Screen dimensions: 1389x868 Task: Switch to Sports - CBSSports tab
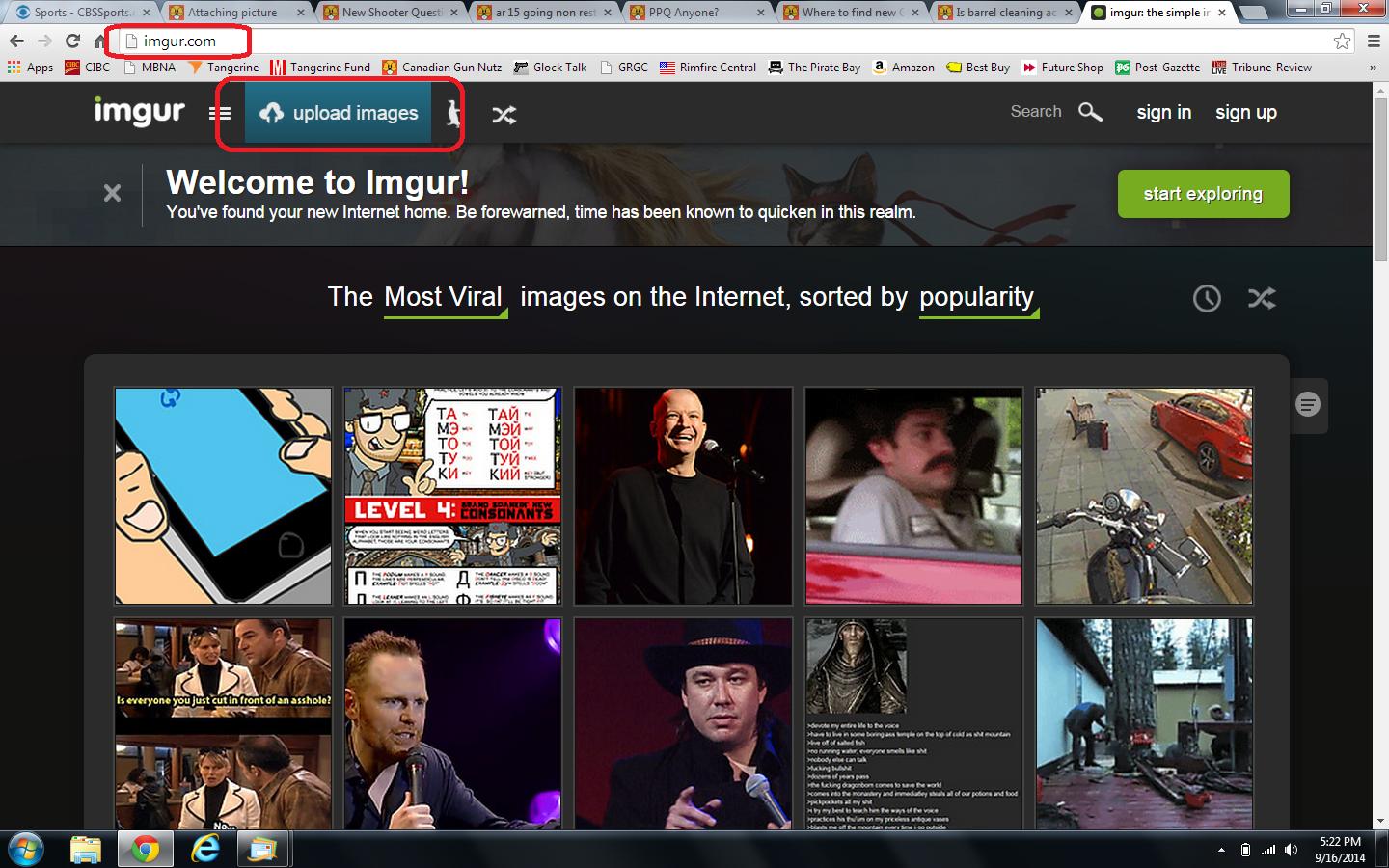(x=83, y=13)
